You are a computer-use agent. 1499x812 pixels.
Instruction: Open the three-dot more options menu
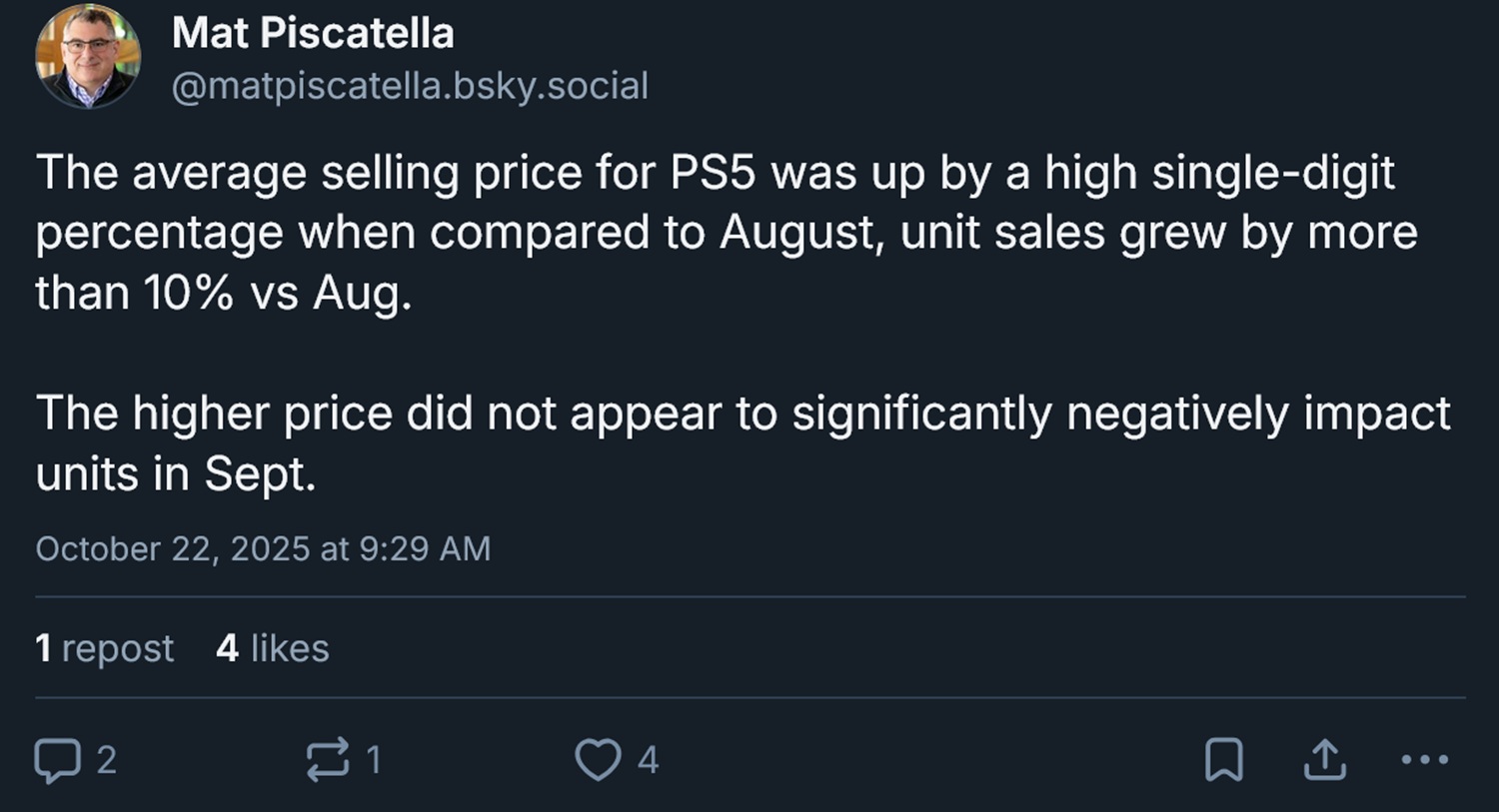1425,760
